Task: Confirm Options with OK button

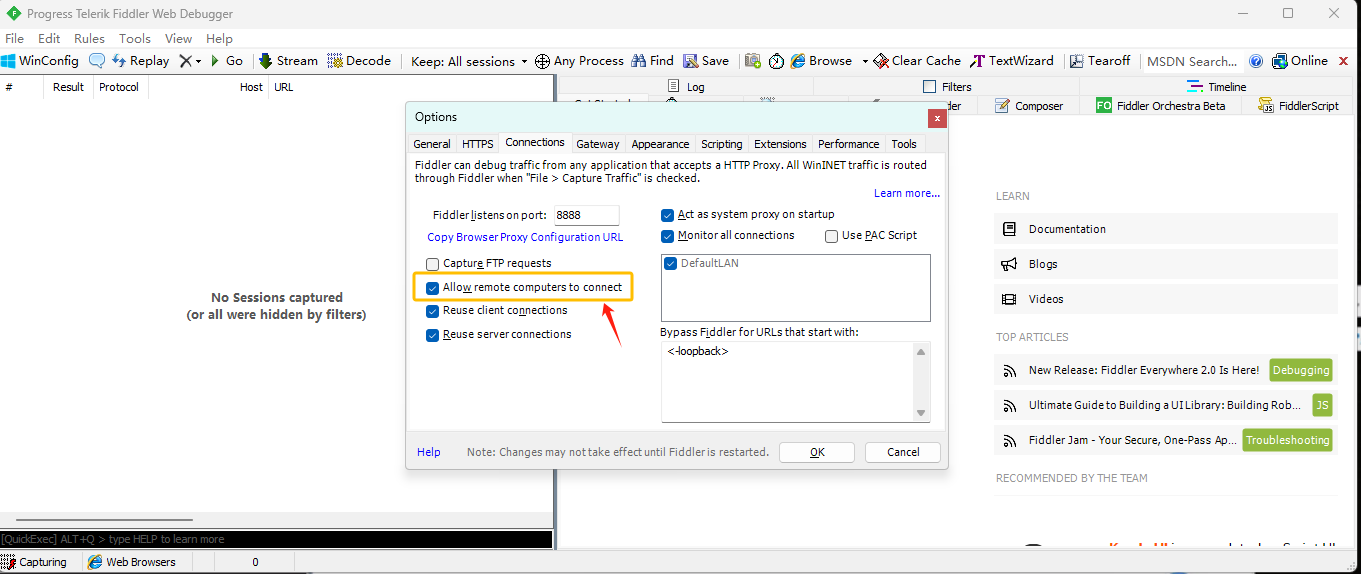Action: coord(817,452)
